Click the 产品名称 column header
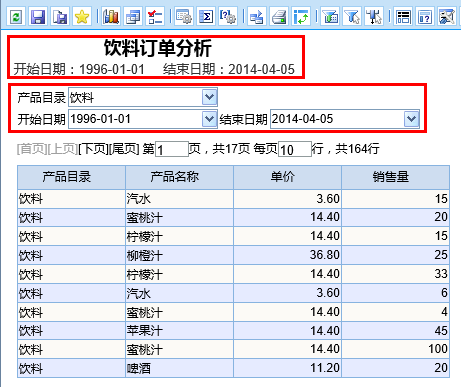This screenshot has width=461, height=387. coord(179,177)
